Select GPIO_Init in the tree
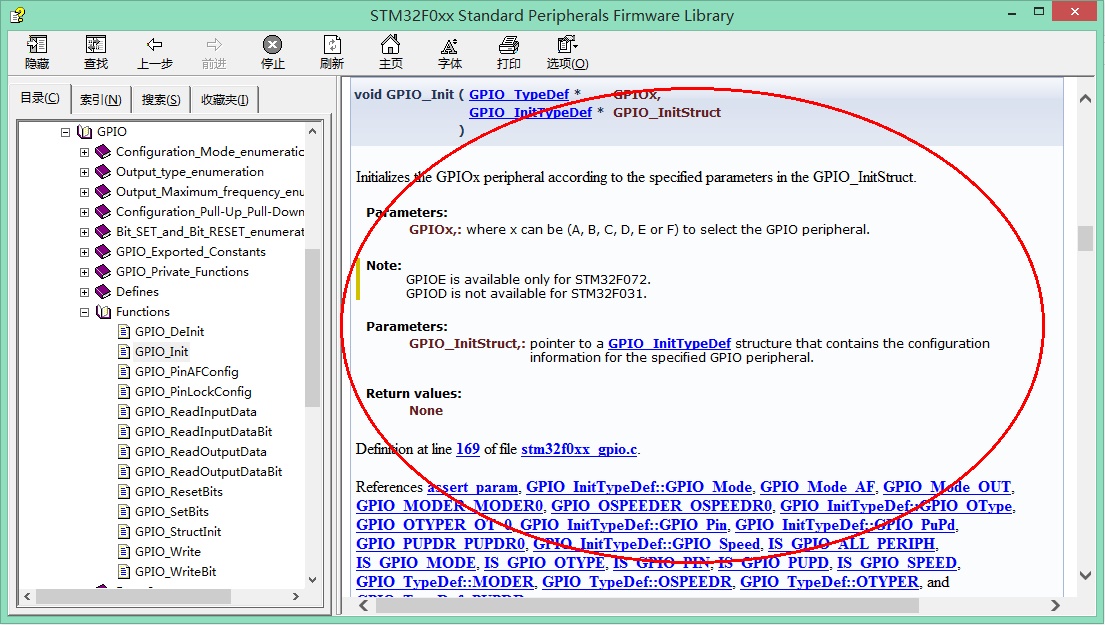Viewport: 1105px width, 625px height. [161, 352]
